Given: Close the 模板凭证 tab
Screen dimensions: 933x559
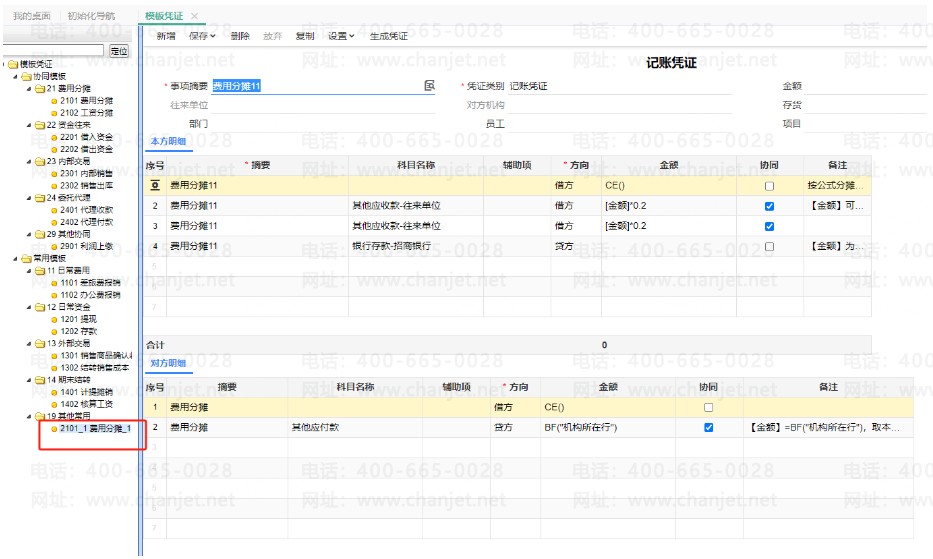Looking at the screenshot, I should [194, 16].
